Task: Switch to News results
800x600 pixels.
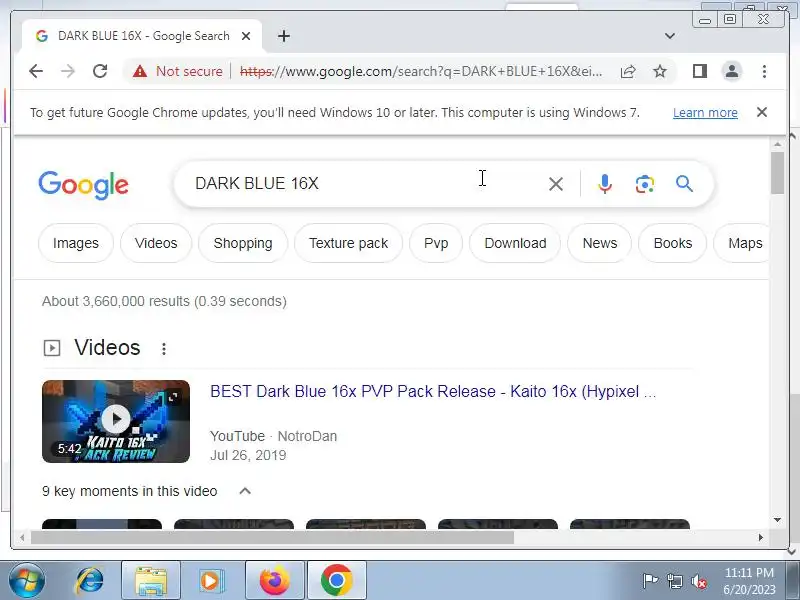Action: [x=600, y=243]
